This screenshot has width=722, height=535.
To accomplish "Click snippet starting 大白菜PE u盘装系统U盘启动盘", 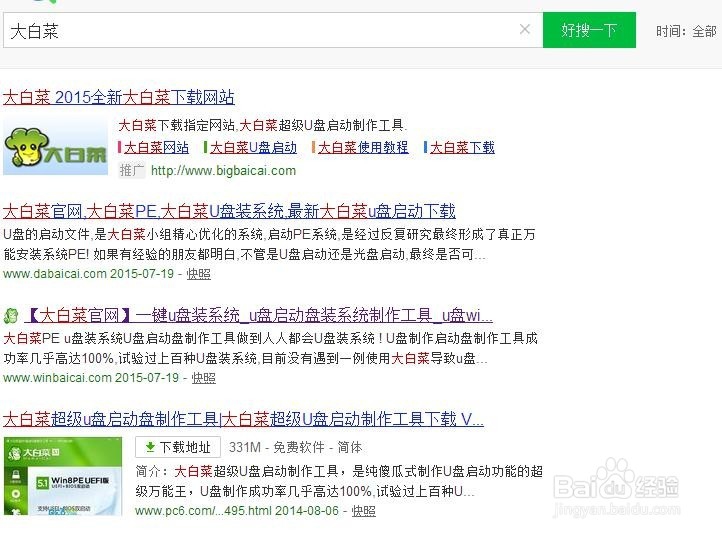I will tap(270, 349).
